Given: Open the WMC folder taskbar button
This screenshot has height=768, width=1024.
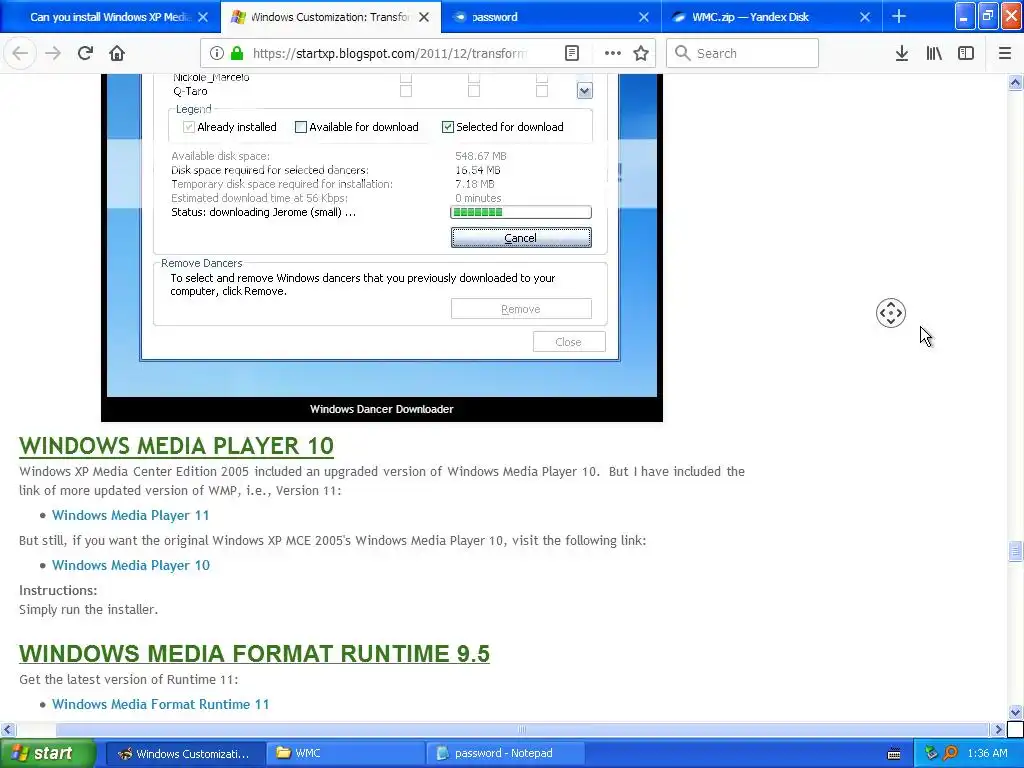Looking at the screenshot, I should tap(345, 754).
